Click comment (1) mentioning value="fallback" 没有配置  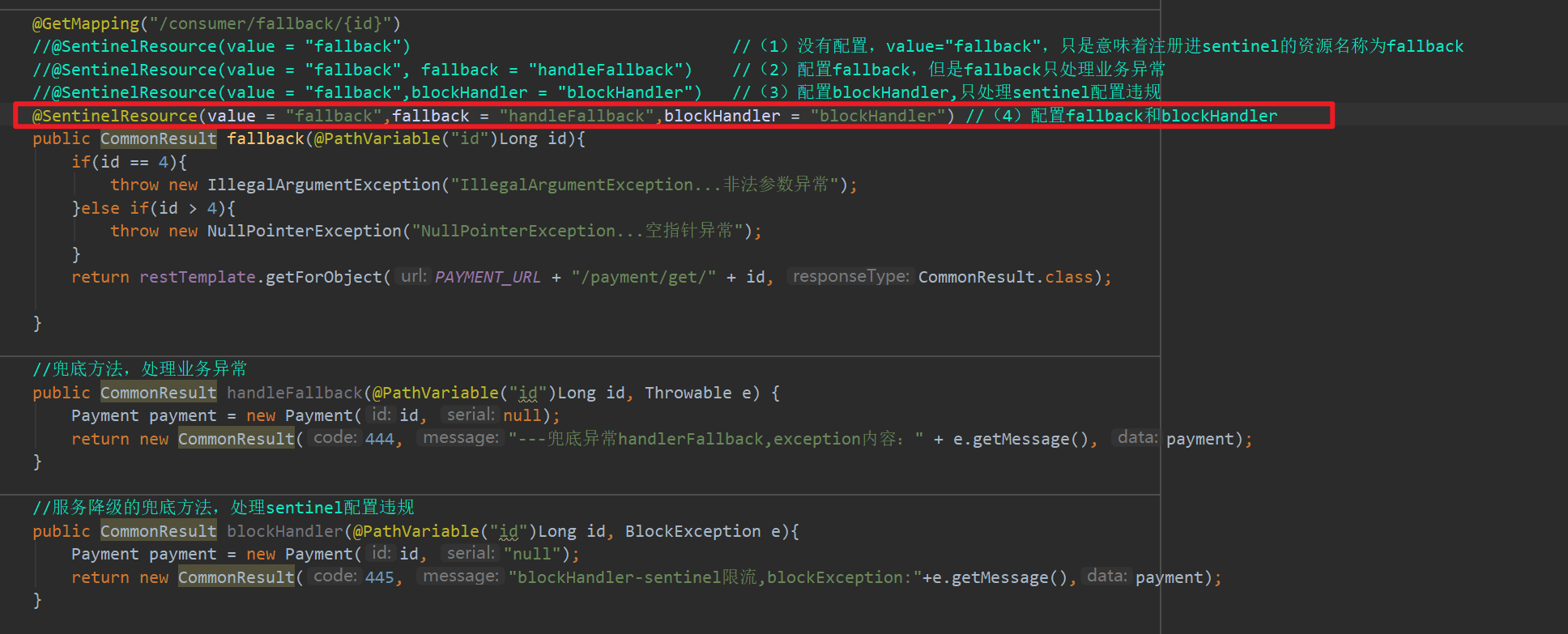(1098, 46)
